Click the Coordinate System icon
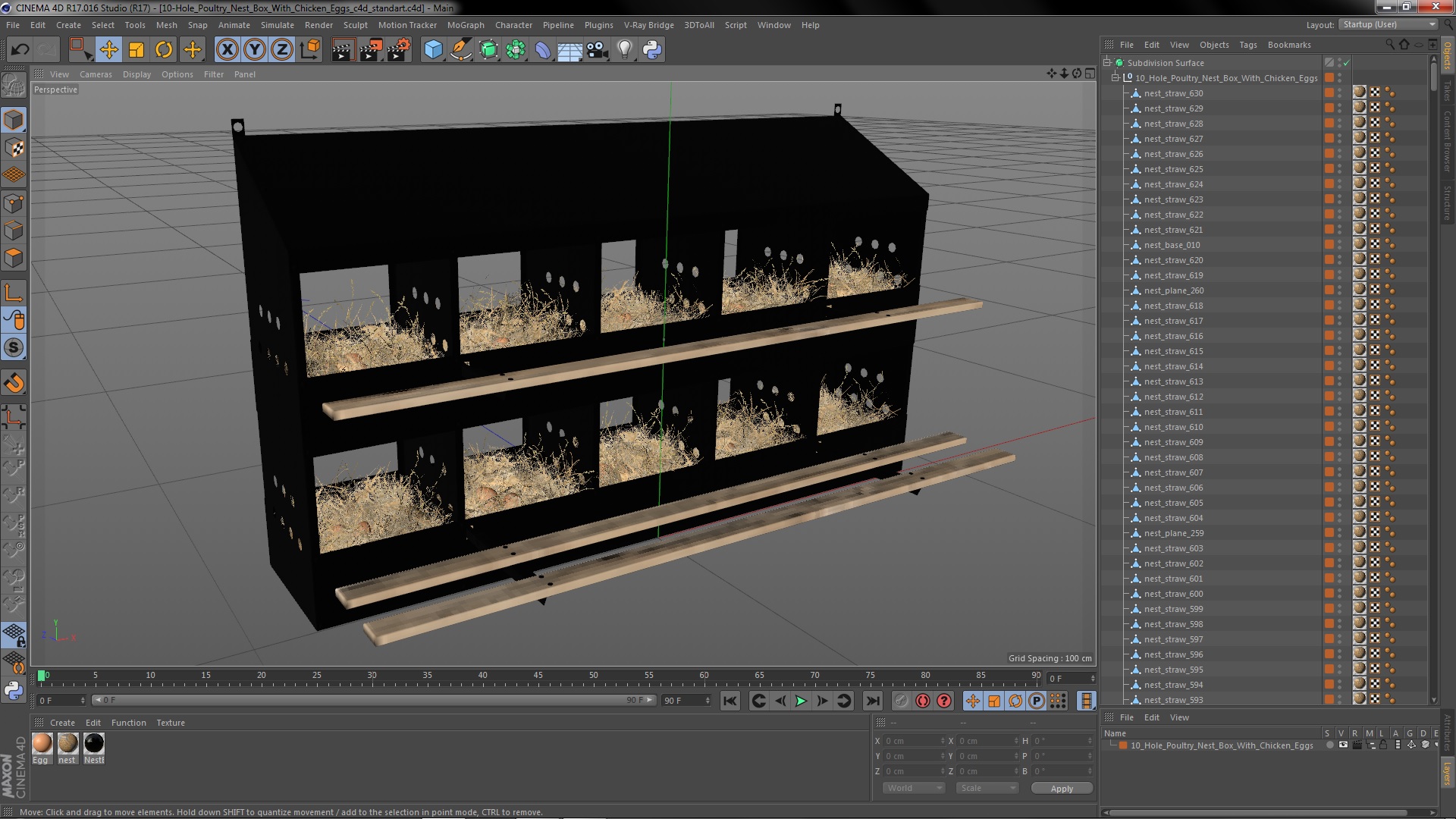 pos(310,50)
